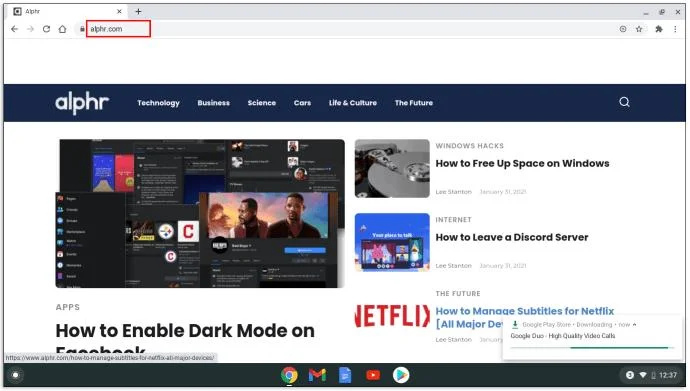The height and width of the screenshot is (391, 690).
Task: Click Lee Stanton under the Windows article
Action: tap(453, 192)
